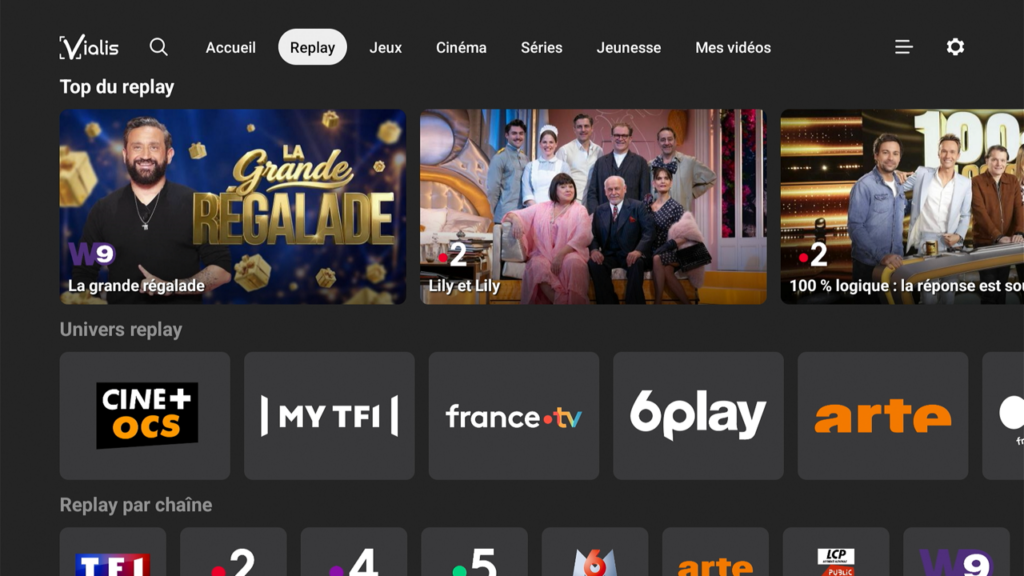Choose the France 5 channel tile

click(x=474, y=552)
